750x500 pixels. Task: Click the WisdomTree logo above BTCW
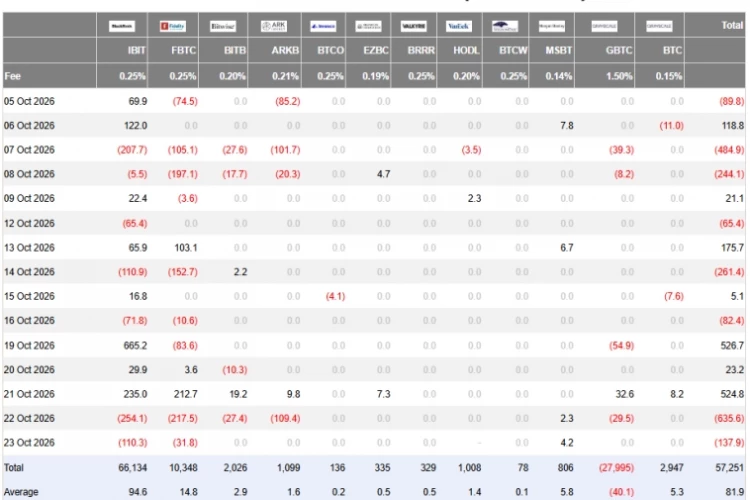pyautogui.click(x=505, y=26)
